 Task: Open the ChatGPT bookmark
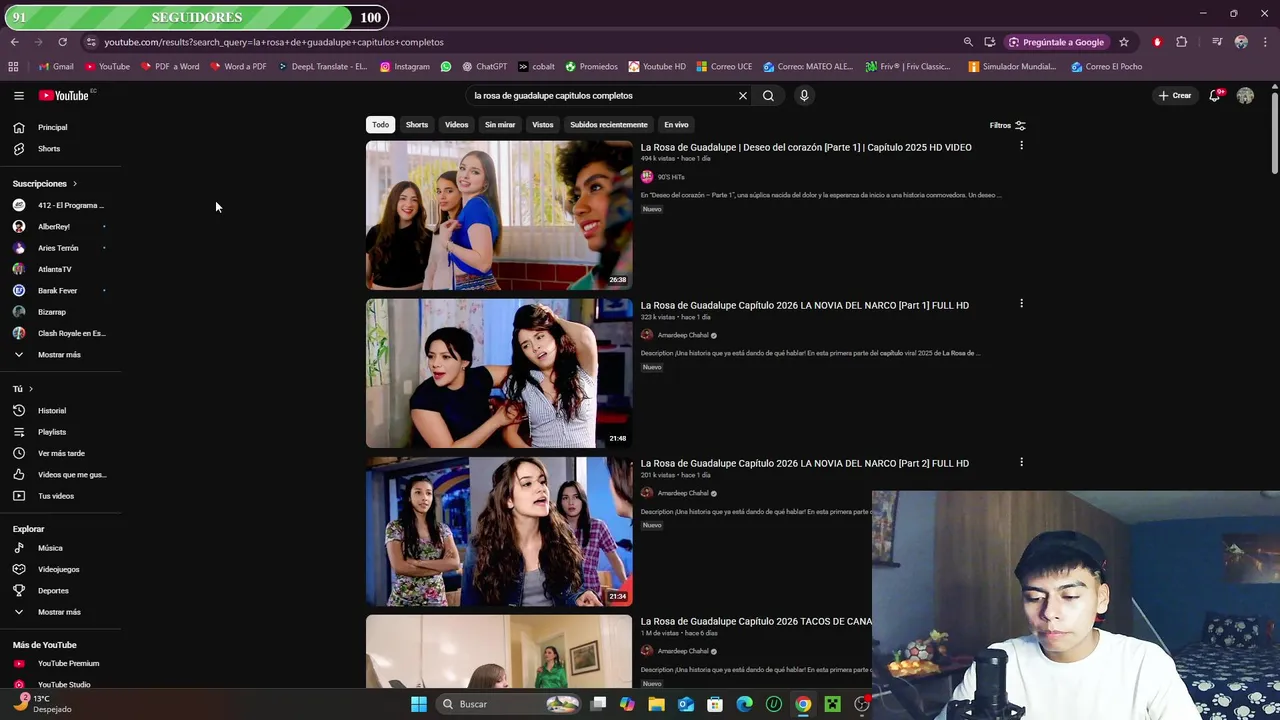[x=484, y=67]
